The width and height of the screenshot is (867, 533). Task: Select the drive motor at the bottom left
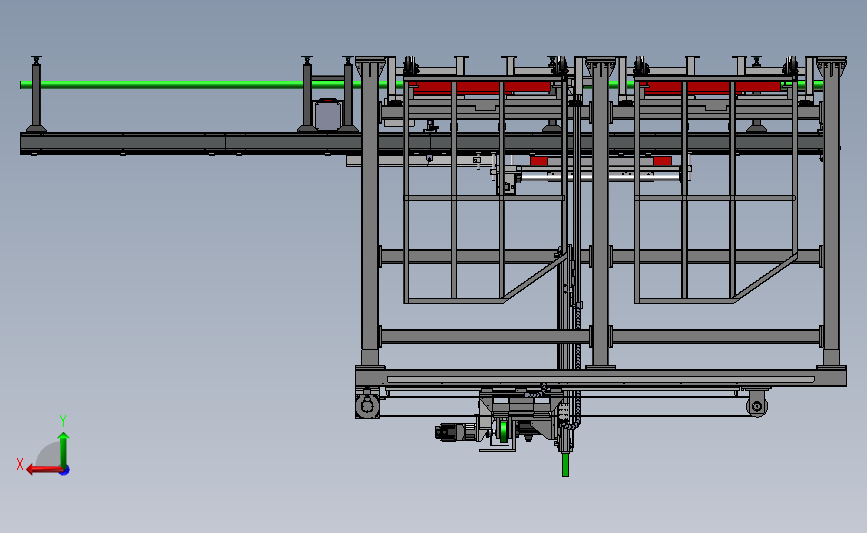(456, 432)
